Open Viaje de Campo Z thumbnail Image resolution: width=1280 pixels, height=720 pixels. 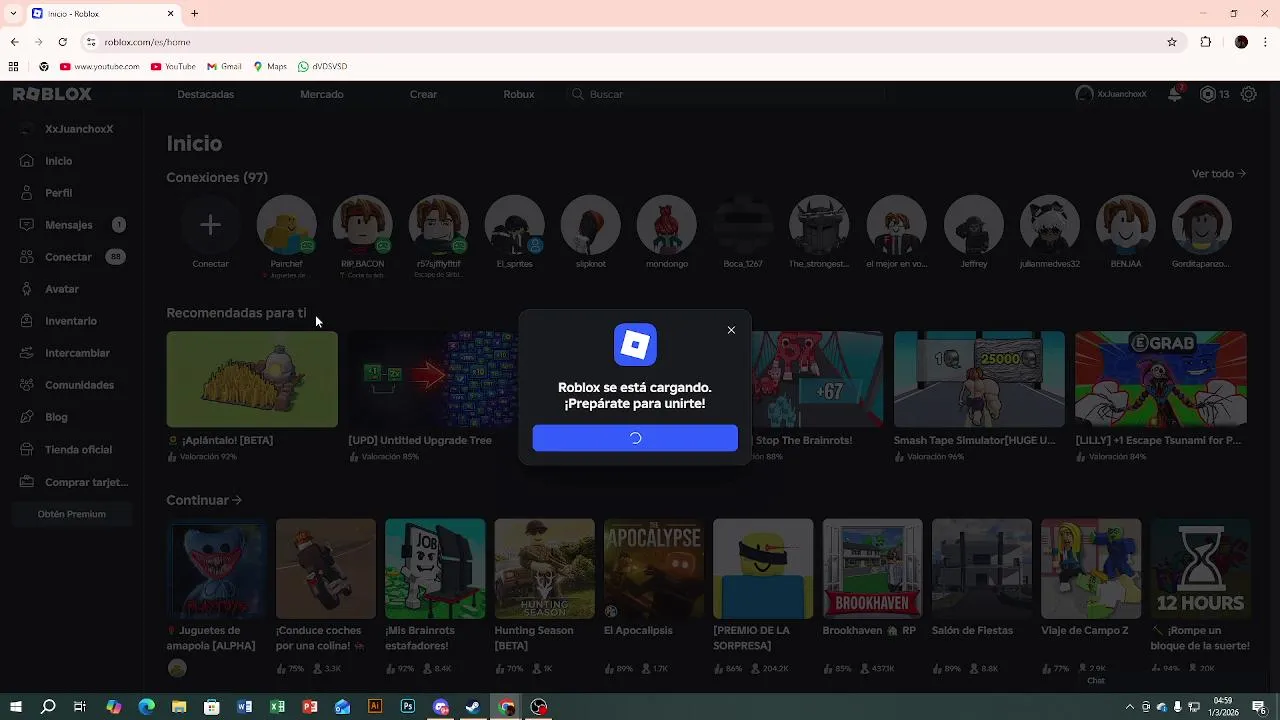(x=1090, y=568)
